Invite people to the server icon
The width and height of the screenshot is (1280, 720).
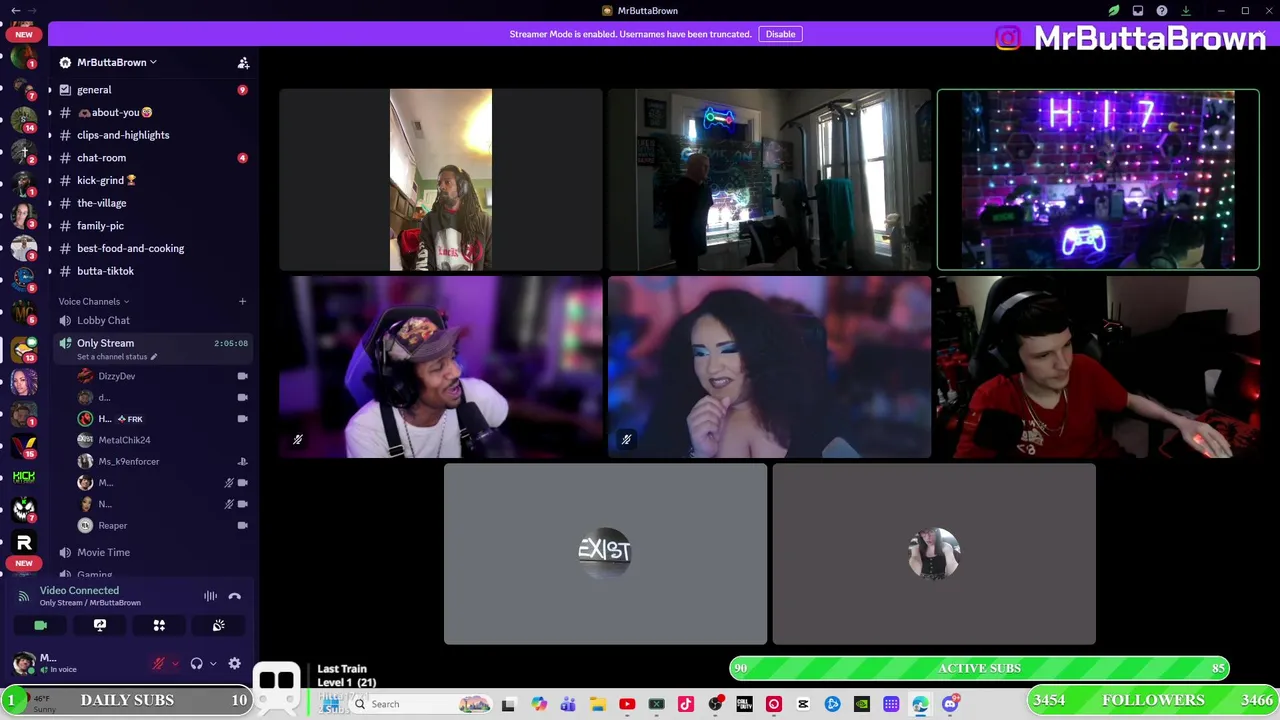[x=243, y=63]
